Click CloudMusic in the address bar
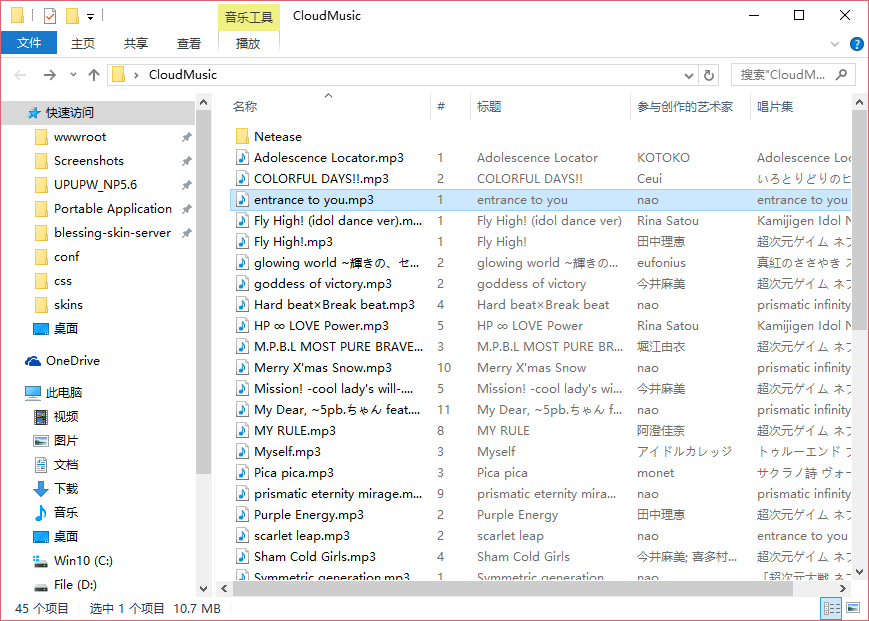 click(182, 75)
